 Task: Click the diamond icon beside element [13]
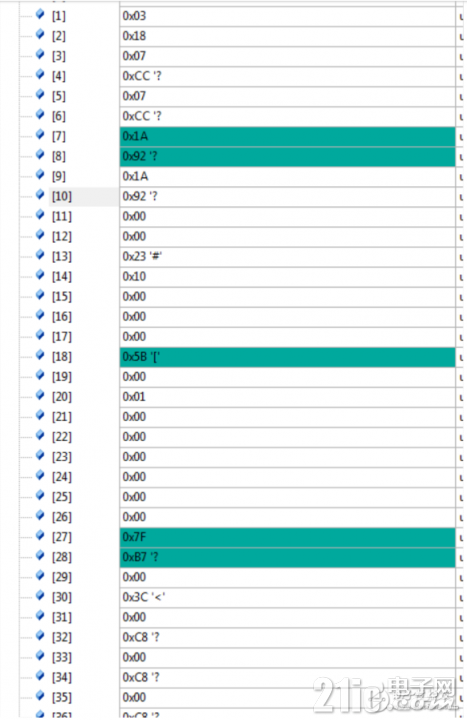[40, 254]
